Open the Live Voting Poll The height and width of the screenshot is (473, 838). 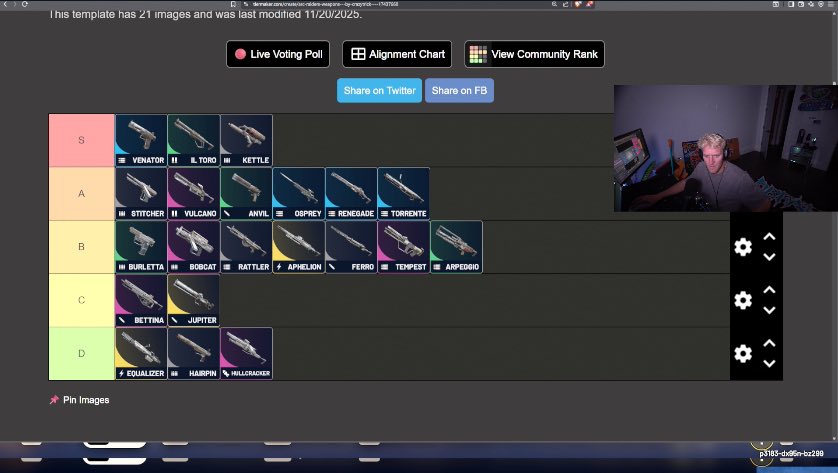[278, 54]
